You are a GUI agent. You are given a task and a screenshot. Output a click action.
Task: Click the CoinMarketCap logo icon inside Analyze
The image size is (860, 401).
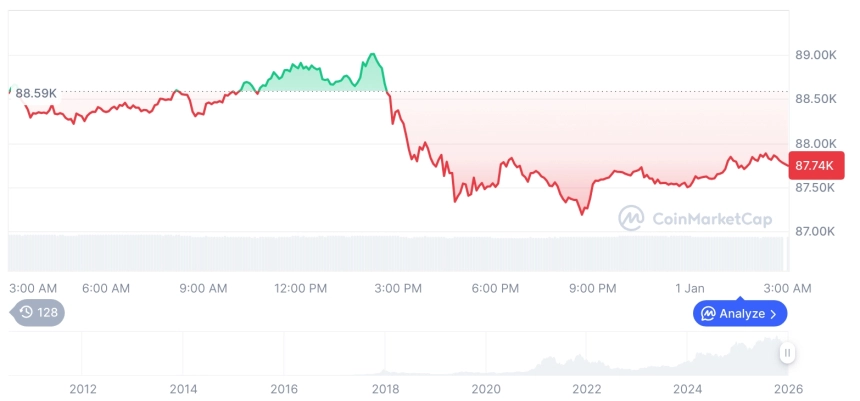click(708, 314)
